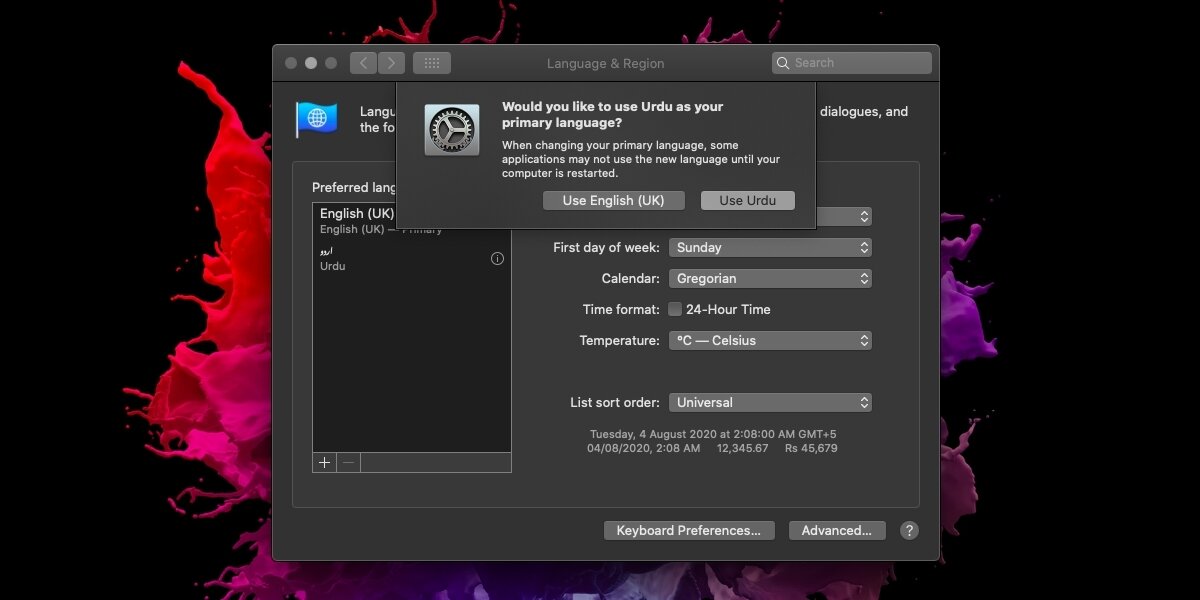The image size is (1200, 600).
Task: Click the back navigation arrow
Action: [x=363, y=62]
